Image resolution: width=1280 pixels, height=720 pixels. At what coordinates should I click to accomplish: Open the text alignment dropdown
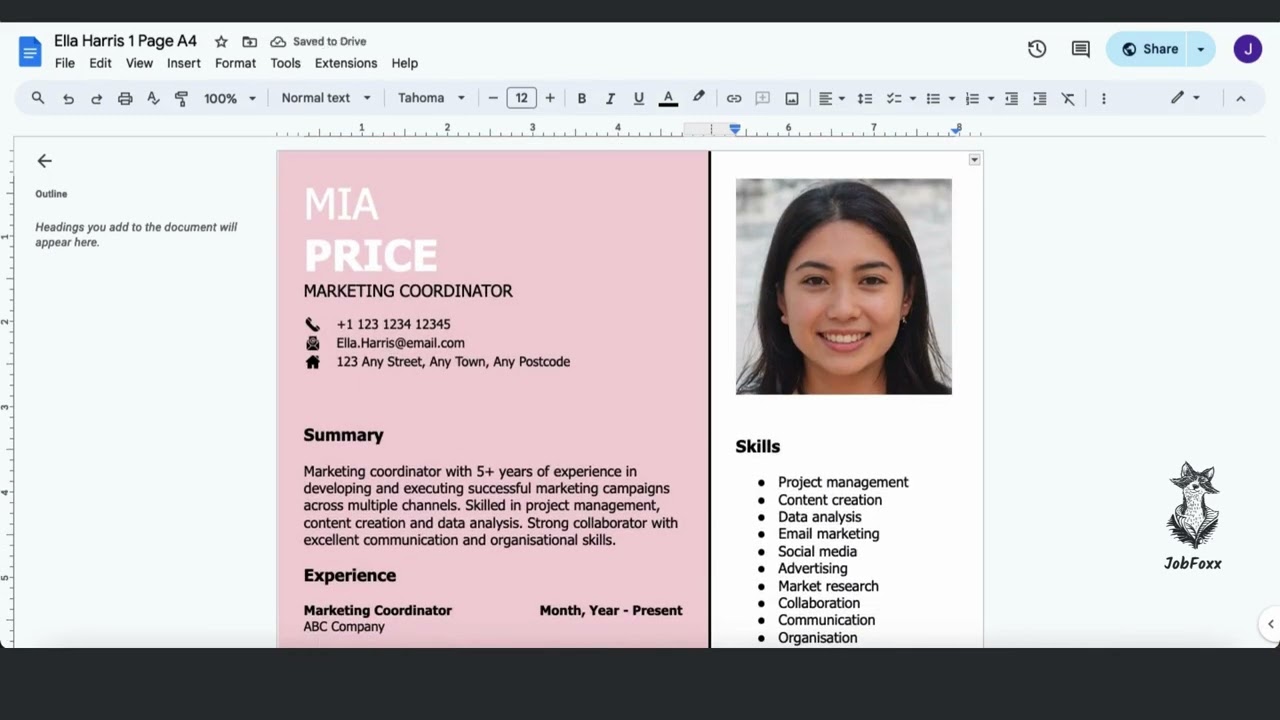tap(832, 98)
